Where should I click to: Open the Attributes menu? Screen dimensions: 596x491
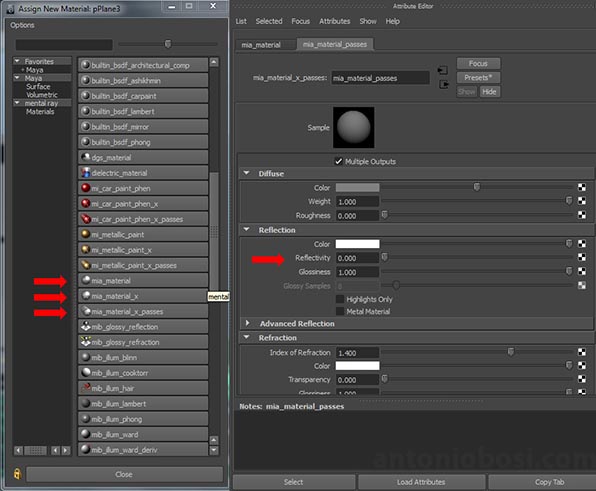(x=334, y=21)
